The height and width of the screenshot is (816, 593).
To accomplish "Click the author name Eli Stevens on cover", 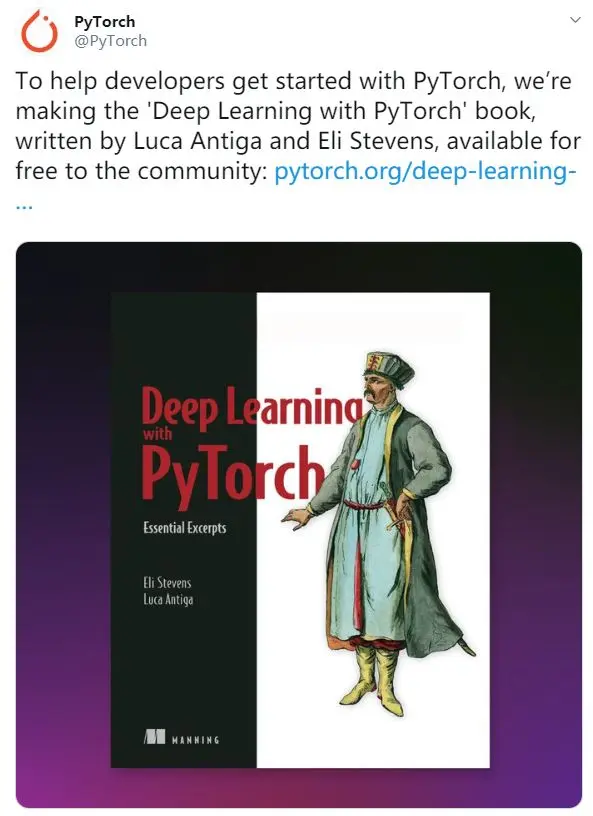I will click(x=167, y=582).
